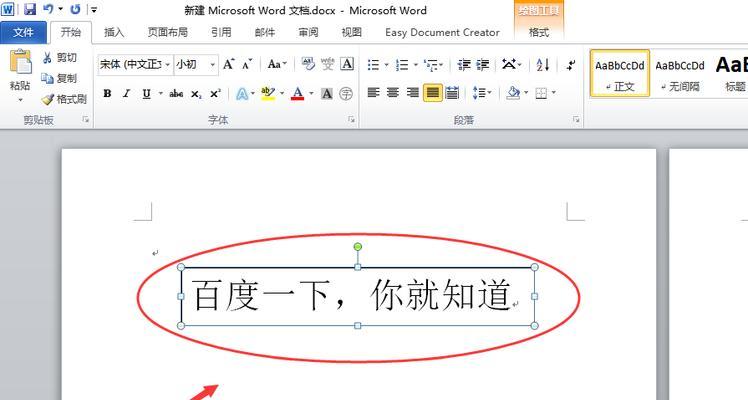Toggle show paragraph marks

point(571,64)
